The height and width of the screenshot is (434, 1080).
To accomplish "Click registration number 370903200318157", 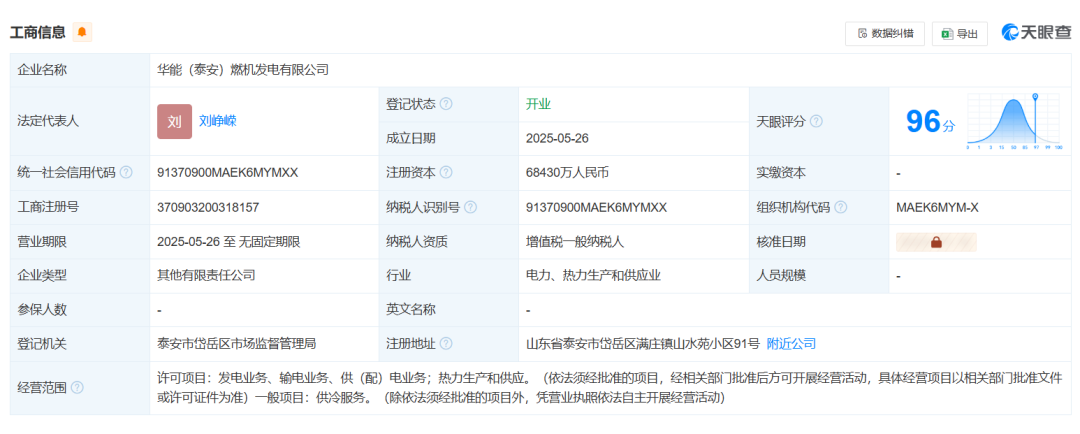I will click(208, 207).
